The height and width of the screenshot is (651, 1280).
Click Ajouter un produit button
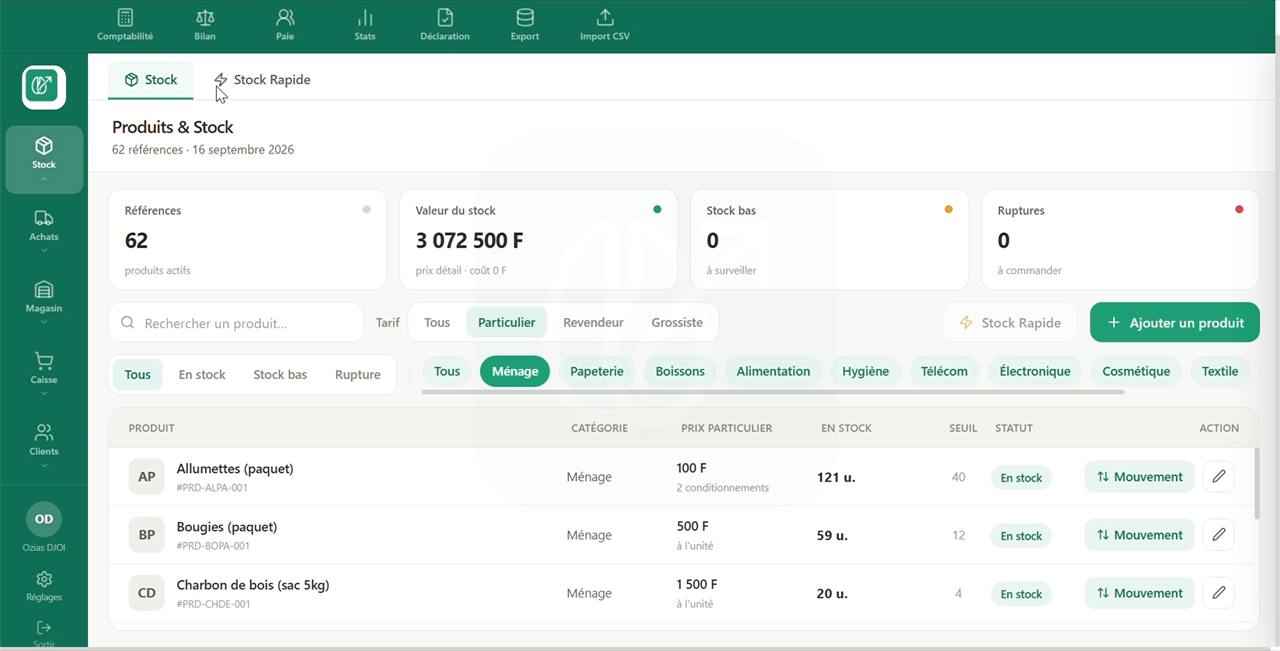tap(1175, 323)
